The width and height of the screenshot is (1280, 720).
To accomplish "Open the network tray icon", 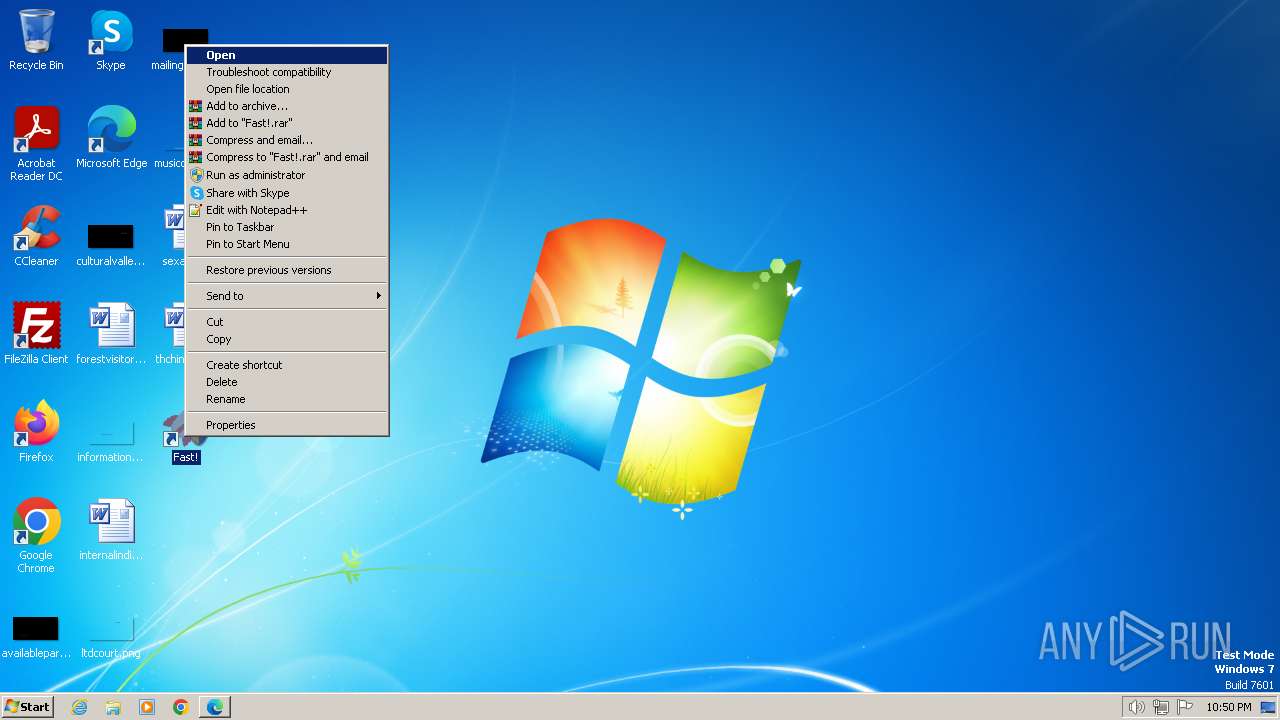I will (1161, 707).
